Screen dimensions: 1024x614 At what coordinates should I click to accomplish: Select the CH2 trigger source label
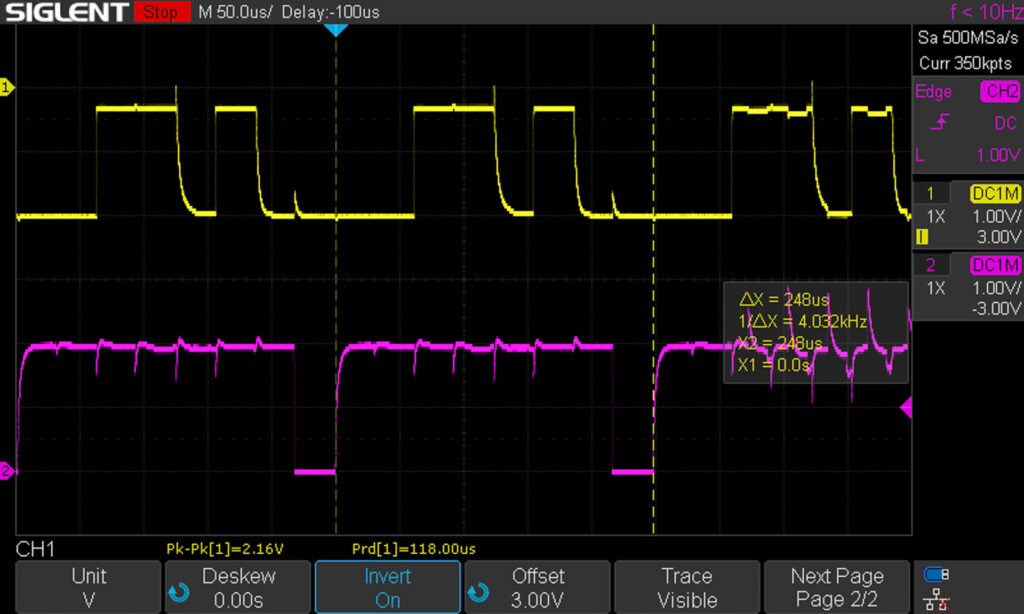(x=1000, y=91)
